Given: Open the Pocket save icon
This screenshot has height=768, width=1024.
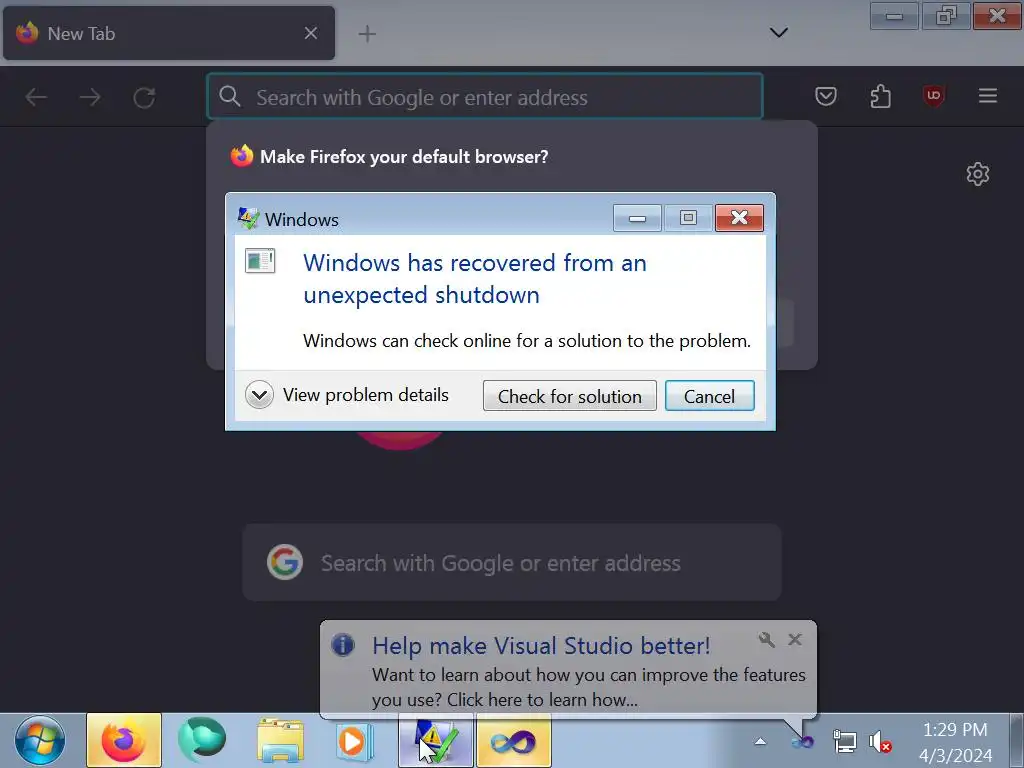Looking at the screenshot, I should (826, 97).
